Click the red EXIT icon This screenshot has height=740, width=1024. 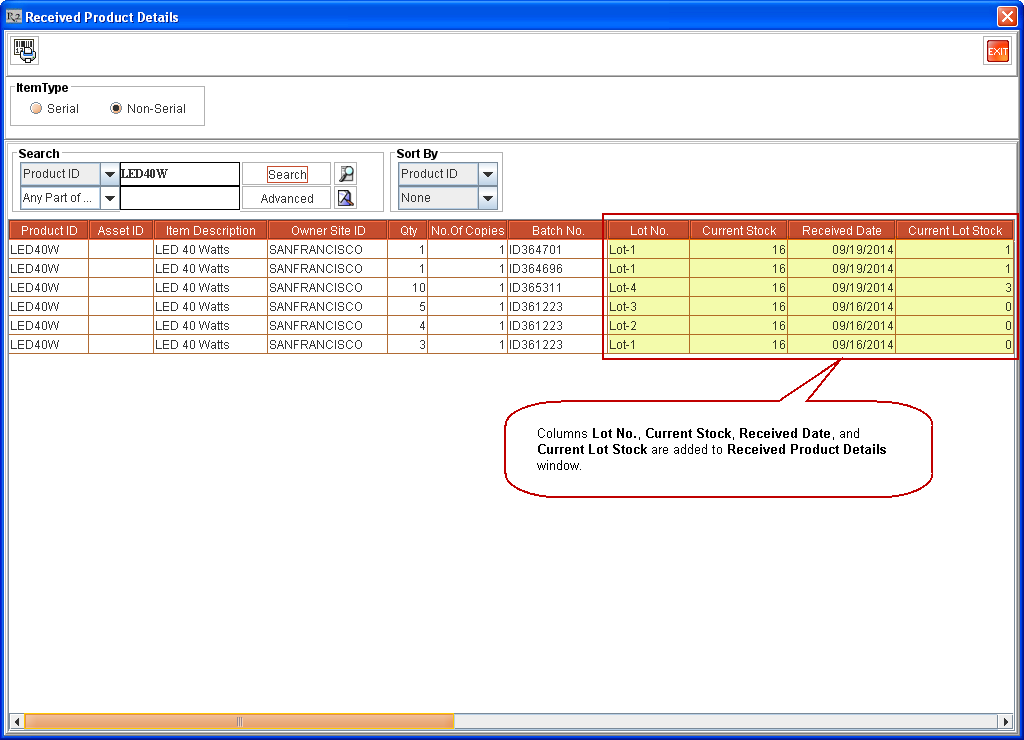pos(997,51)
